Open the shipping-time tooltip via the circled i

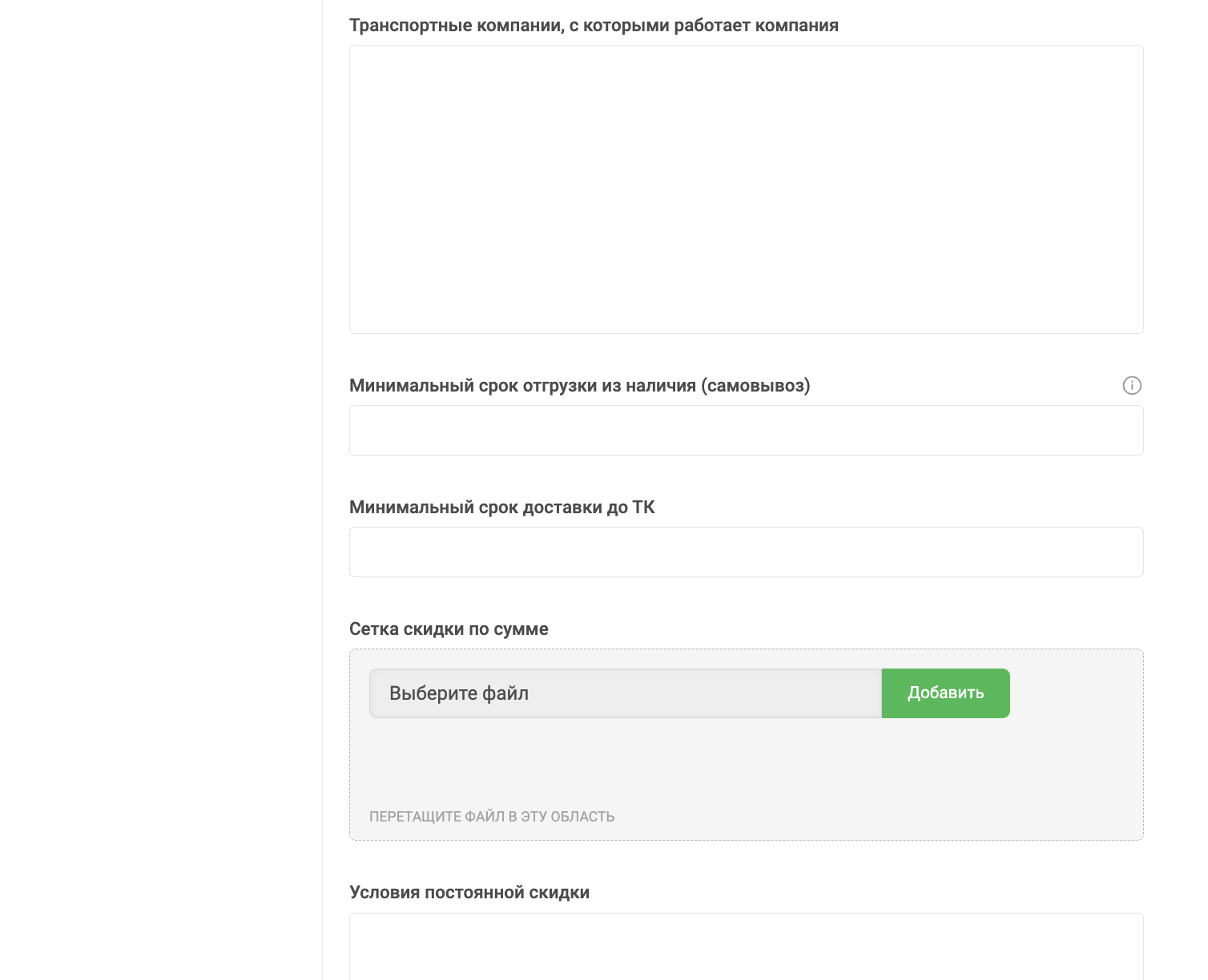point(1131,386)
